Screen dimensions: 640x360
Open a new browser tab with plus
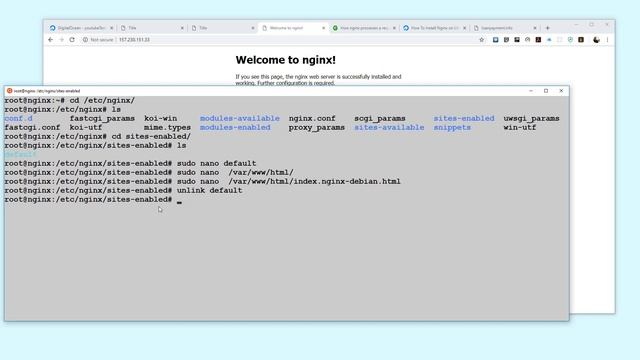pos(548,28)
